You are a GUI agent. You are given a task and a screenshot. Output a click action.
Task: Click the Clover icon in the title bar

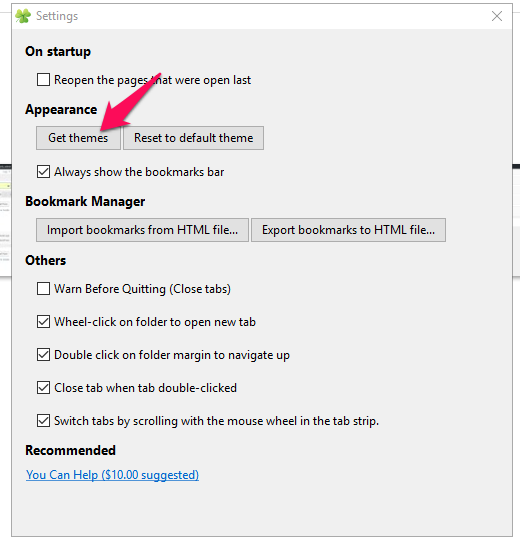(x=23, y=16)
